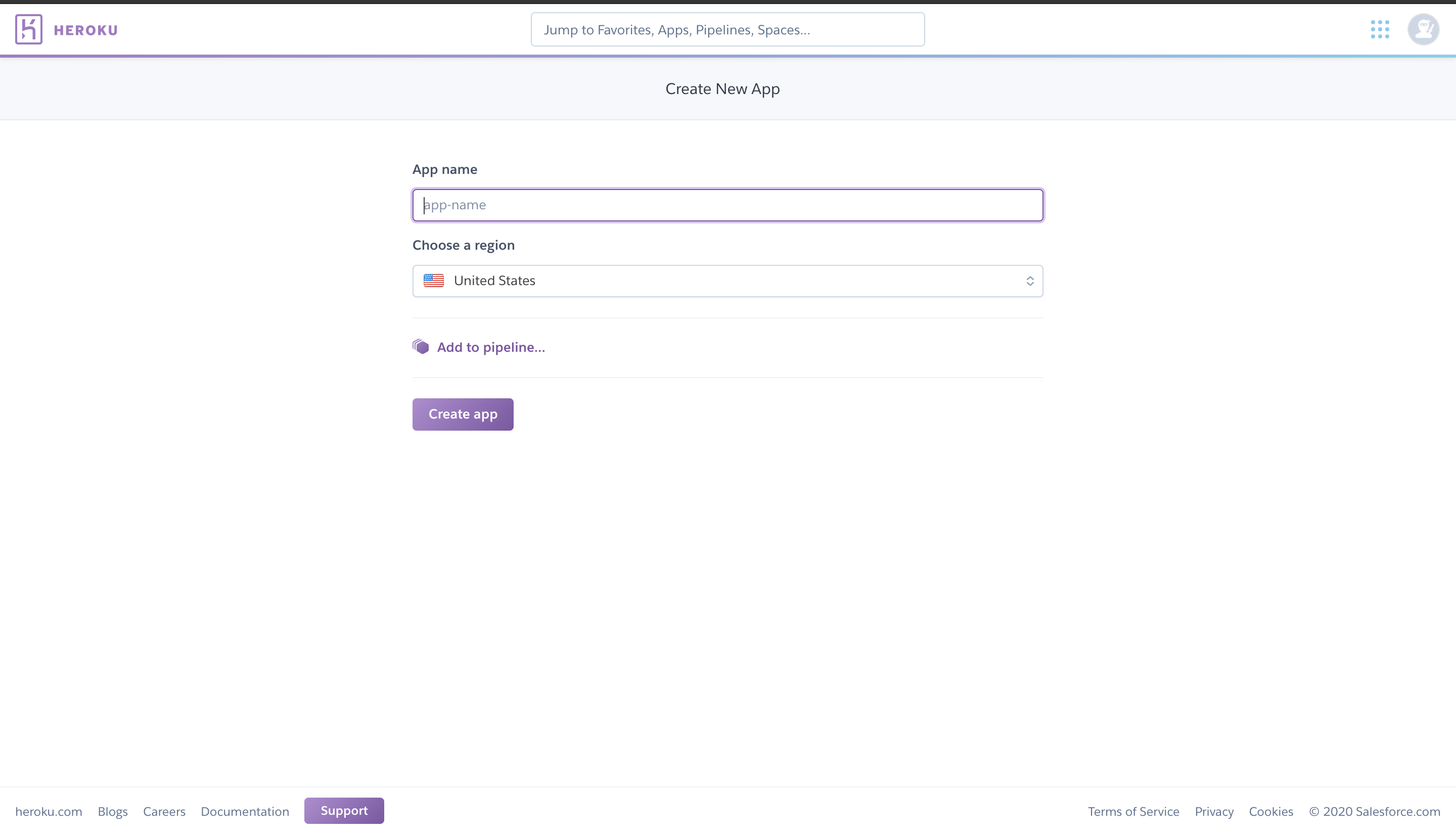This screenshot has width=1456, height=834.
Task: Focus the App name input field
Action: 727,205
